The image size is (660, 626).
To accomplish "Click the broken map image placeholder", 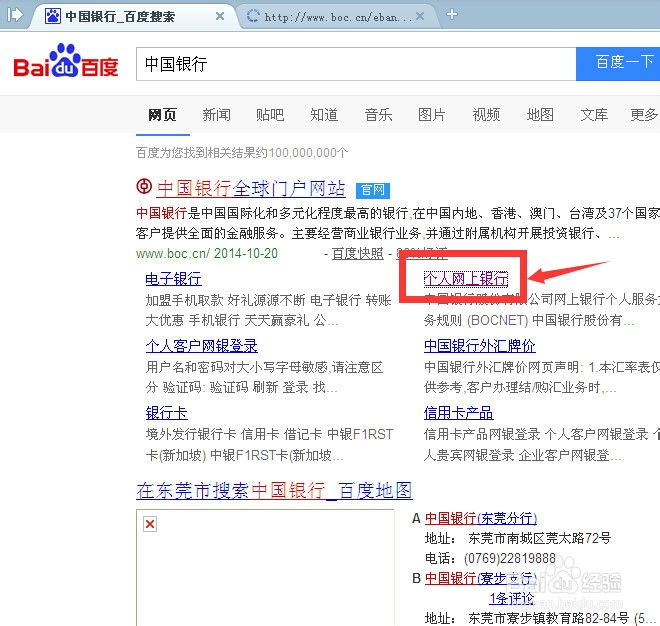I will coord(150,524).
